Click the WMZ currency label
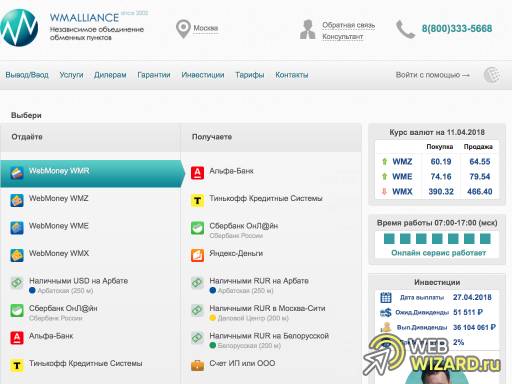Viewport: 512px width, 384px height. coord(402,162)
